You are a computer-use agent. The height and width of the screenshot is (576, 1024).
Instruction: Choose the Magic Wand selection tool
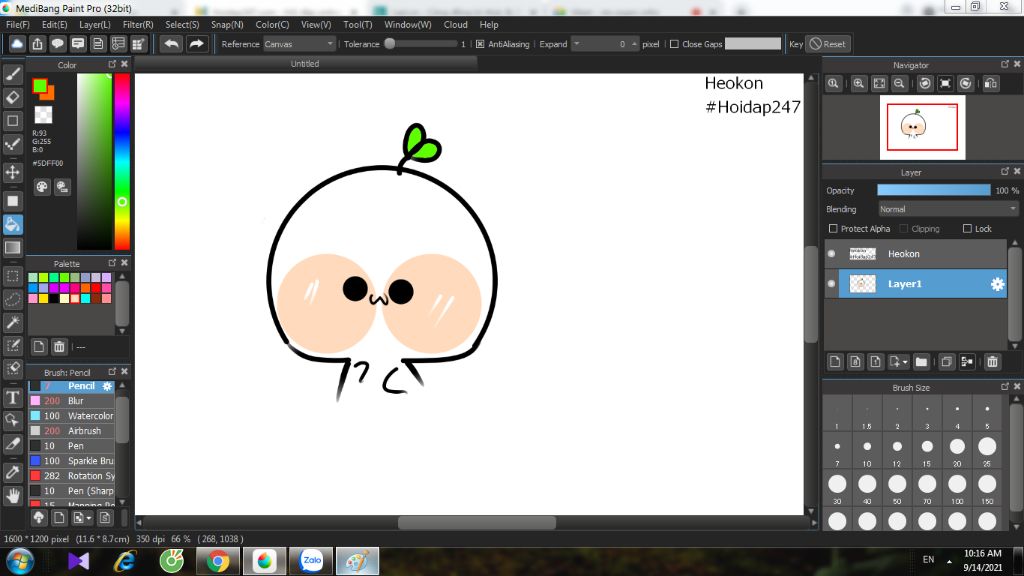[13, 323]
